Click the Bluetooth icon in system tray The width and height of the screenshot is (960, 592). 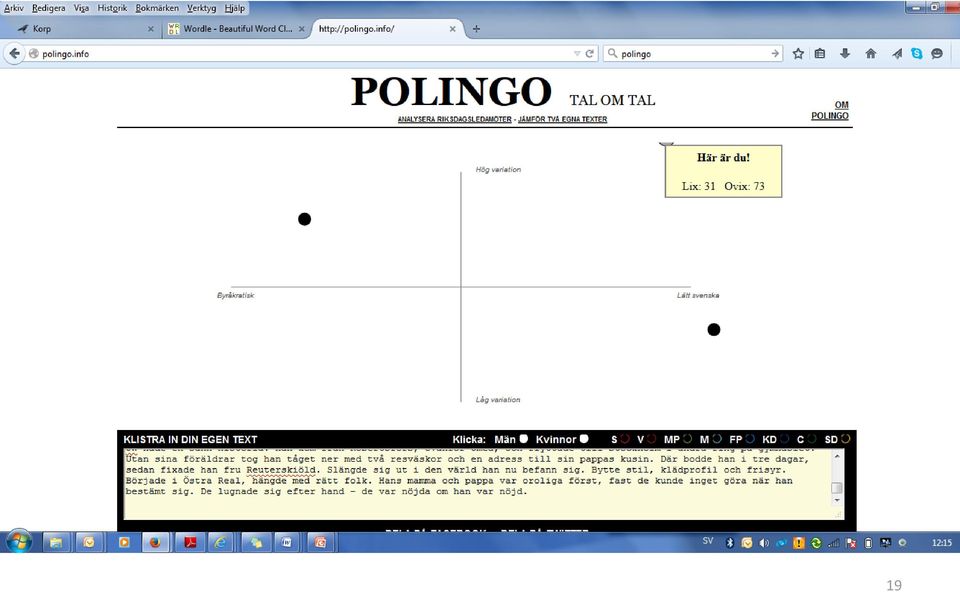pyautogui.click(x=729, y=542)
